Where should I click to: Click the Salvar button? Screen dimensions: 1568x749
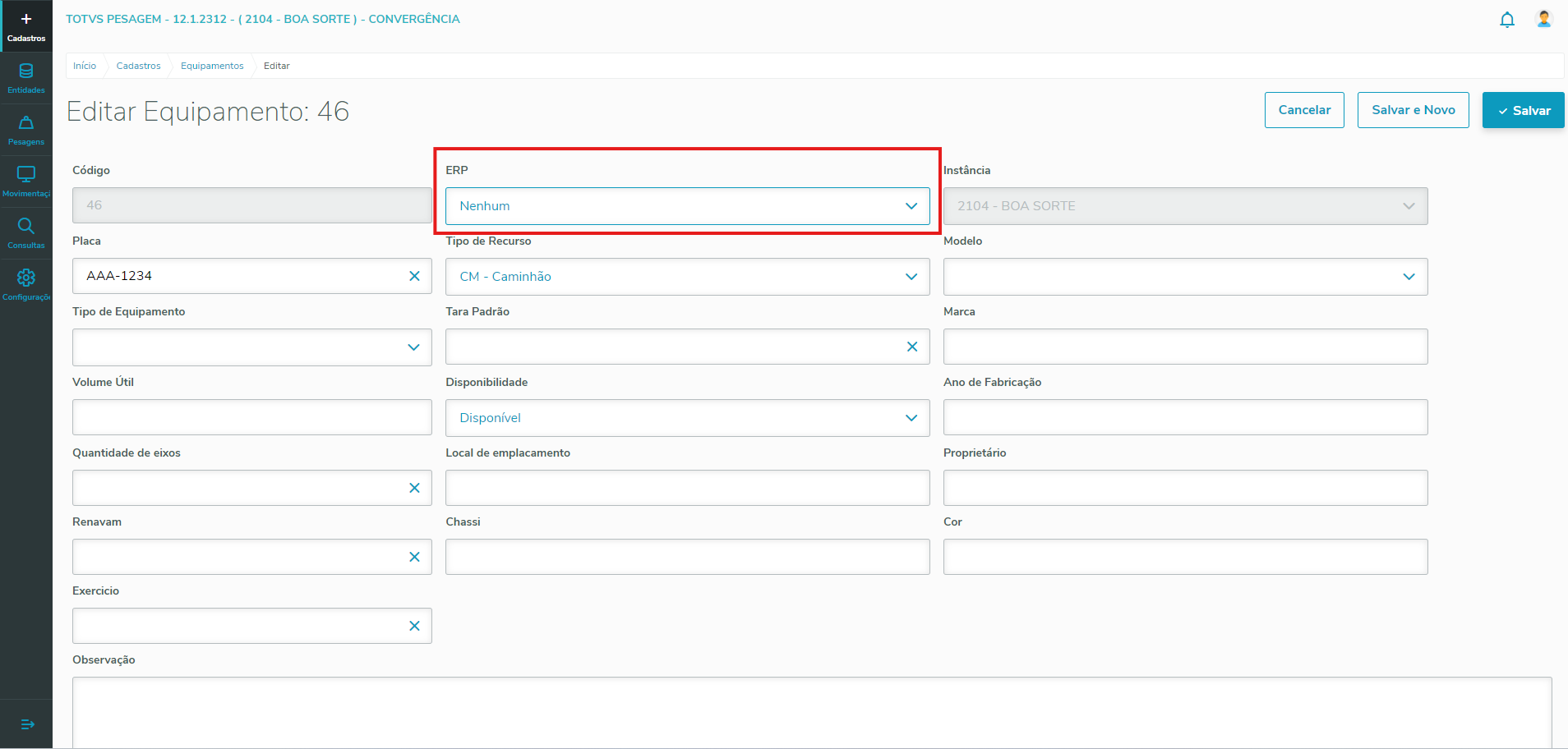tap(1523, 110)
